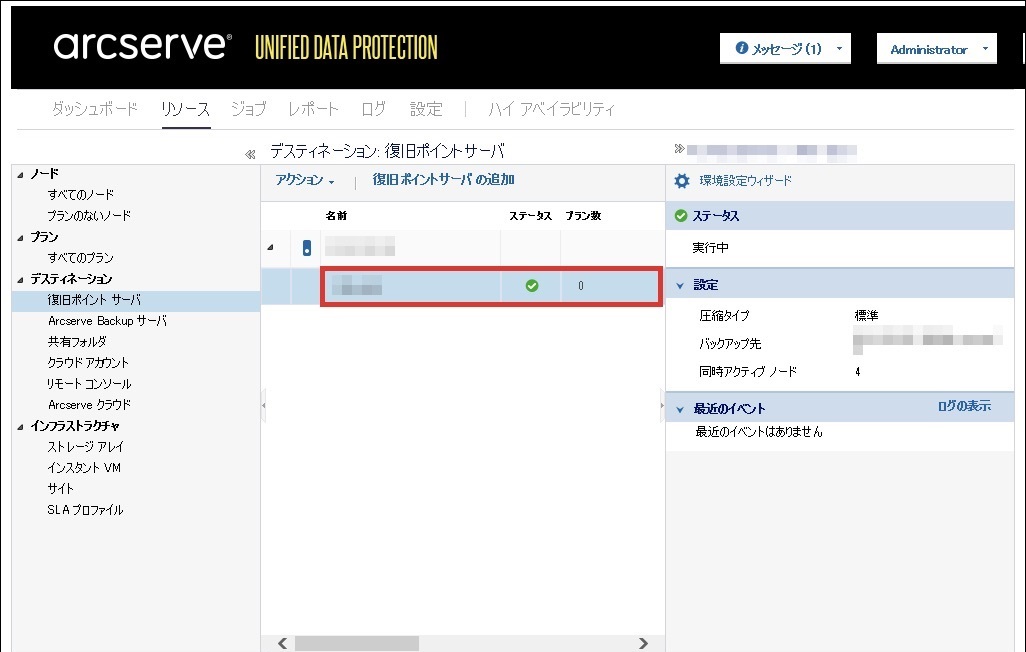
Task: Open the ジョブ tab
Action: point(248,109)
